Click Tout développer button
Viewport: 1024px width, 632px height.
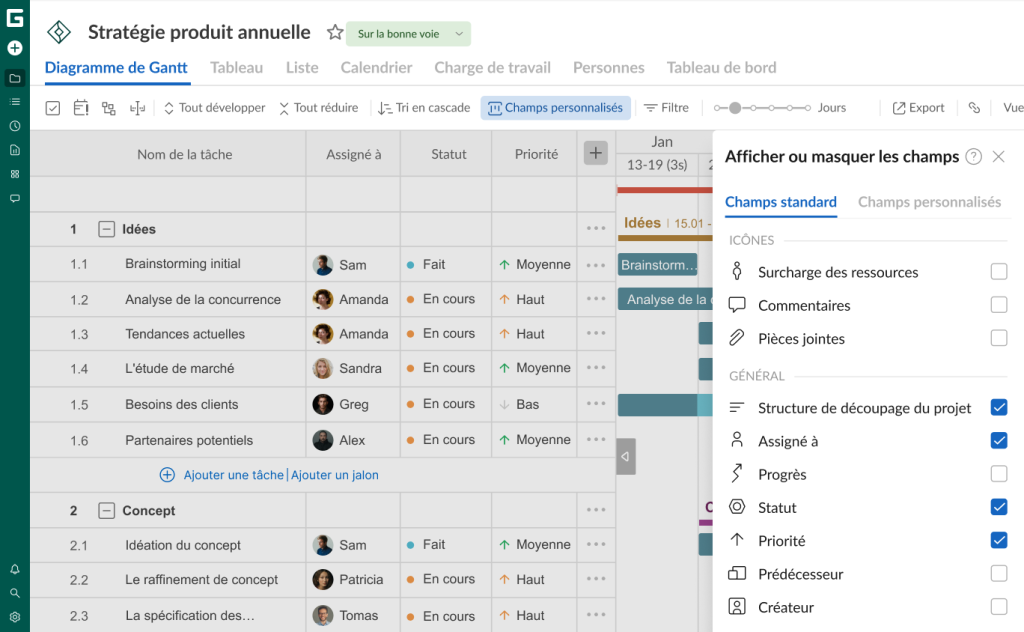coord(214,108)
